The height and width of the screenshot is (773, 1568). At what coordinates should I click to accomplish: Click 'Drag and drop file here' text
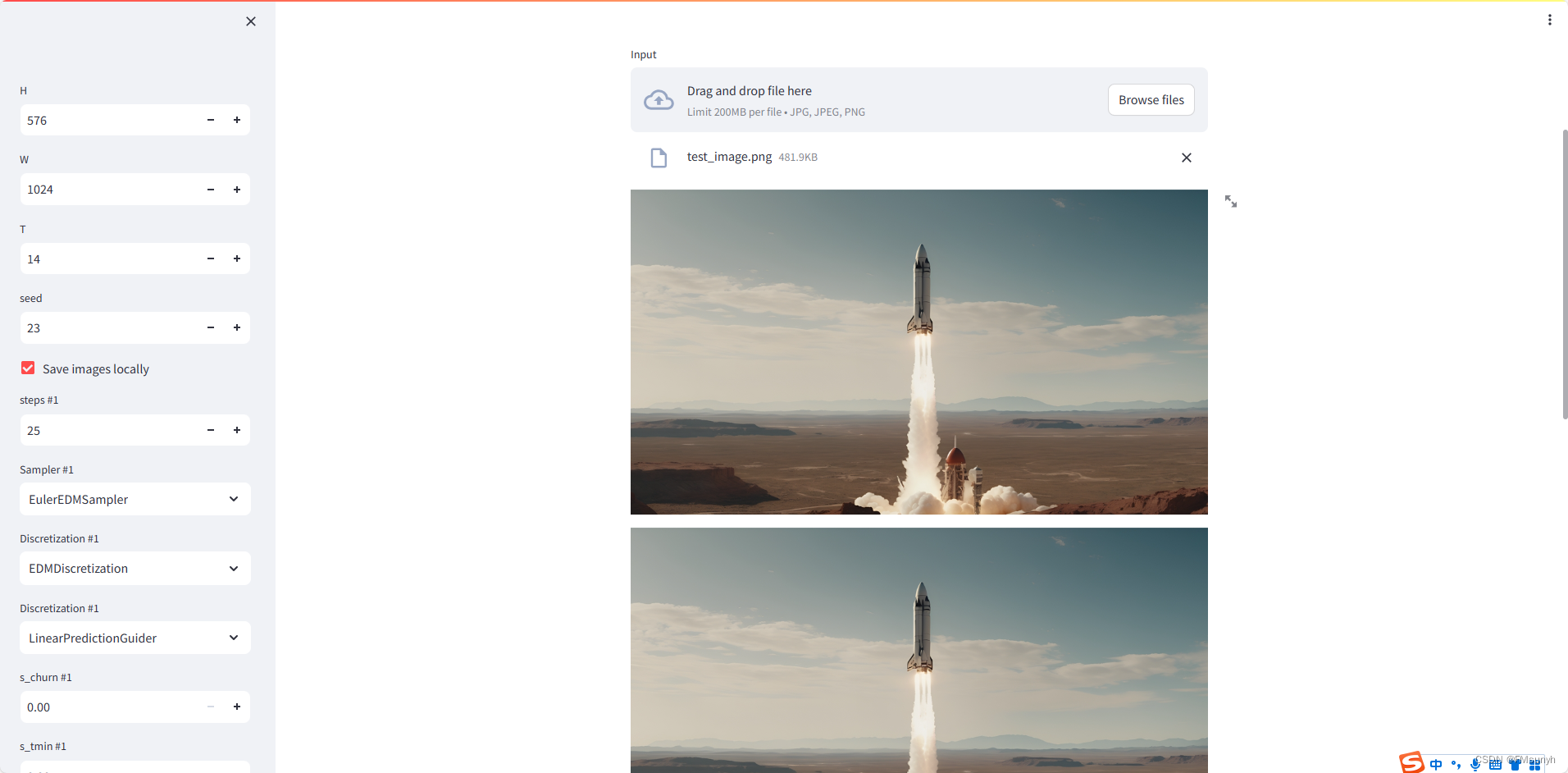[750, 91]
